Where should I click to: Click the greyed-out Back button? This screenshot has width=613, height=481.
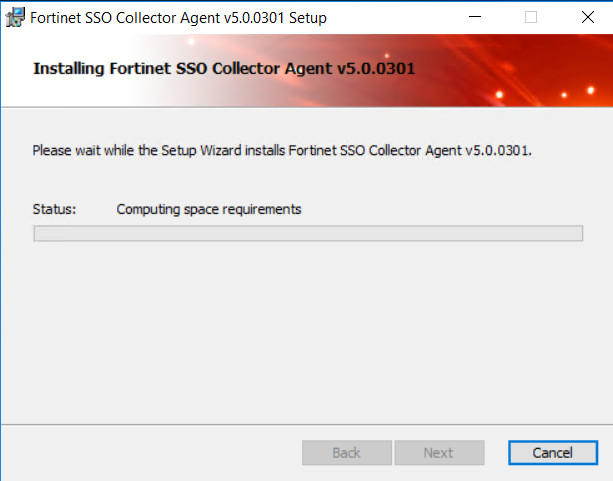point(347,453)
